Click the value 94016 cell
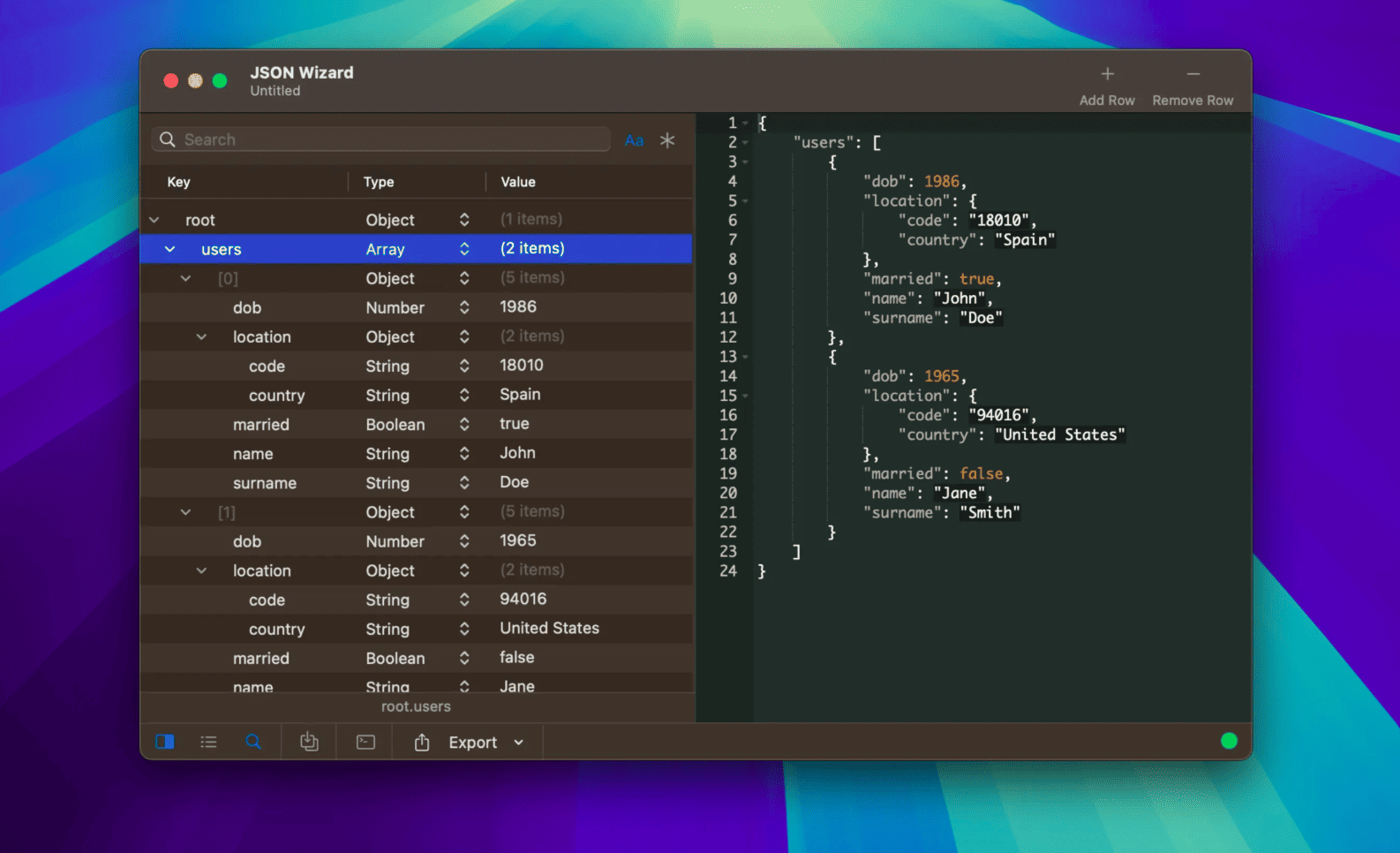 [523, 599]
